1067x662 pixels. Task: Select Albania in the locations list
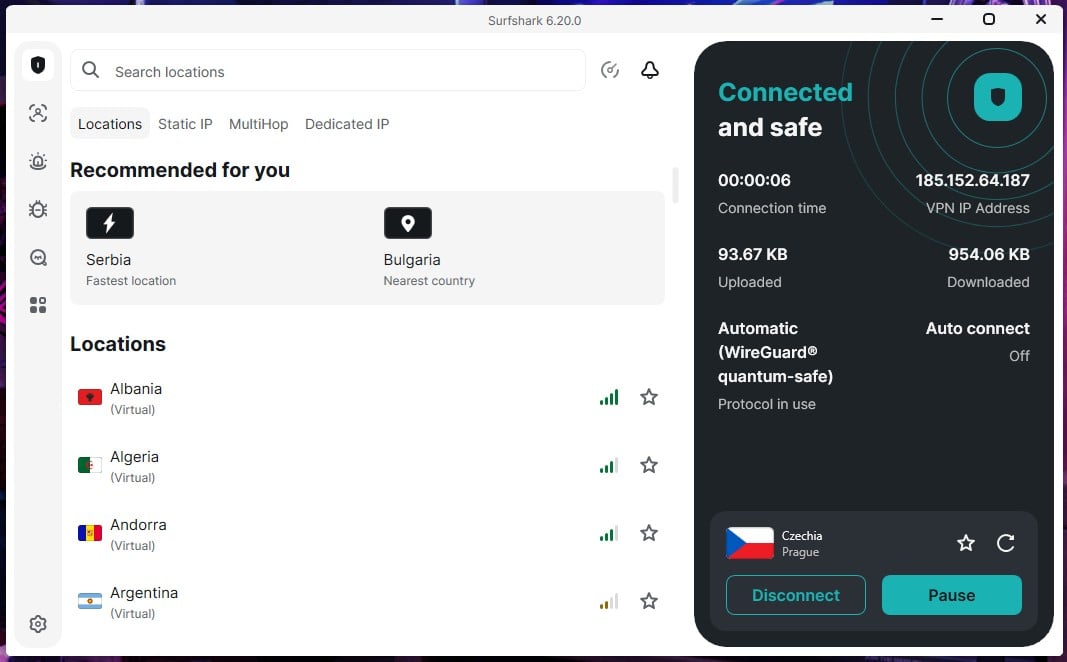pyautogui.click(x=367, y=398)
